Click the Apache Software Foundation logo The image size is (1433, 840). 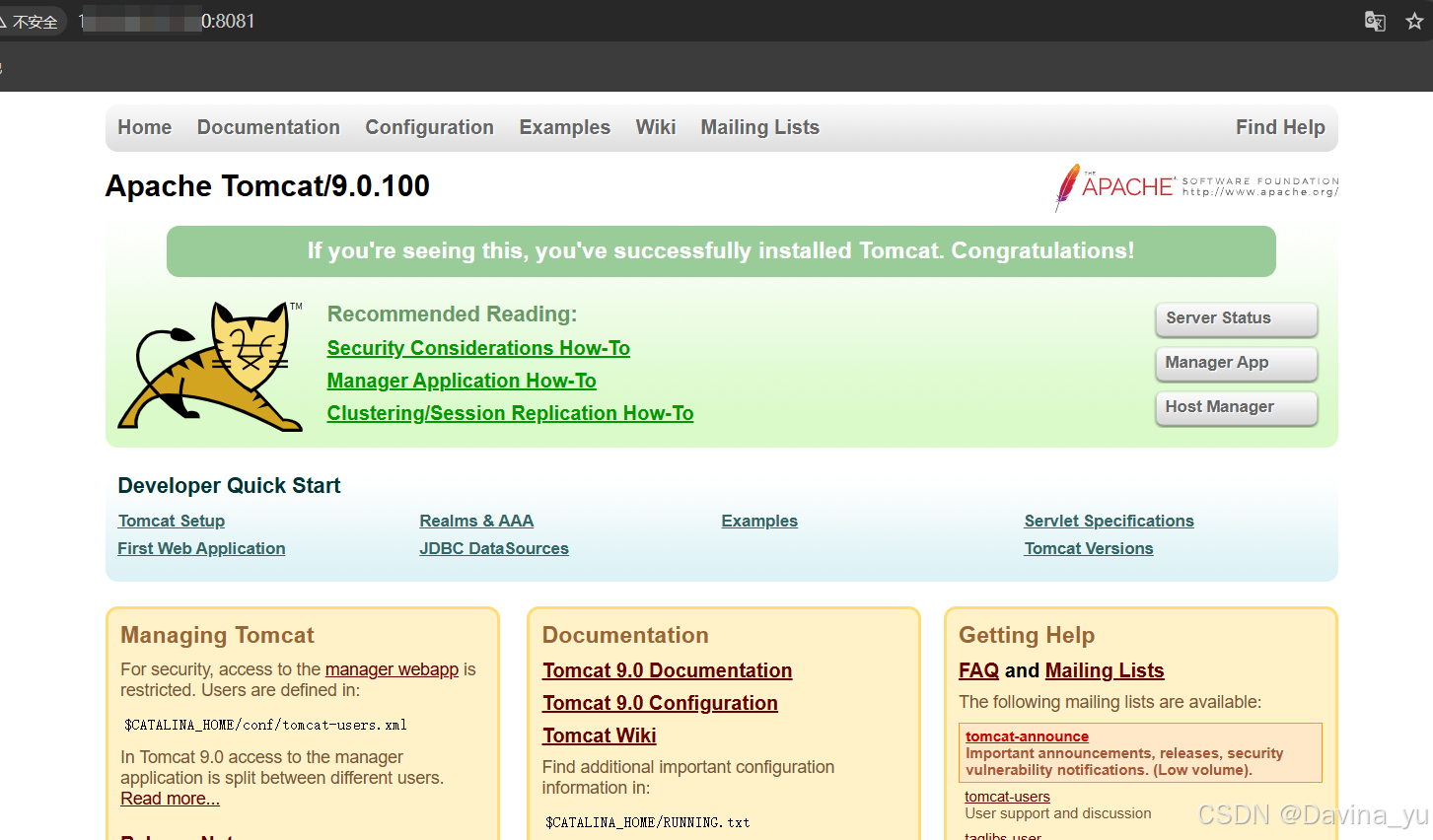(1196, 187)
